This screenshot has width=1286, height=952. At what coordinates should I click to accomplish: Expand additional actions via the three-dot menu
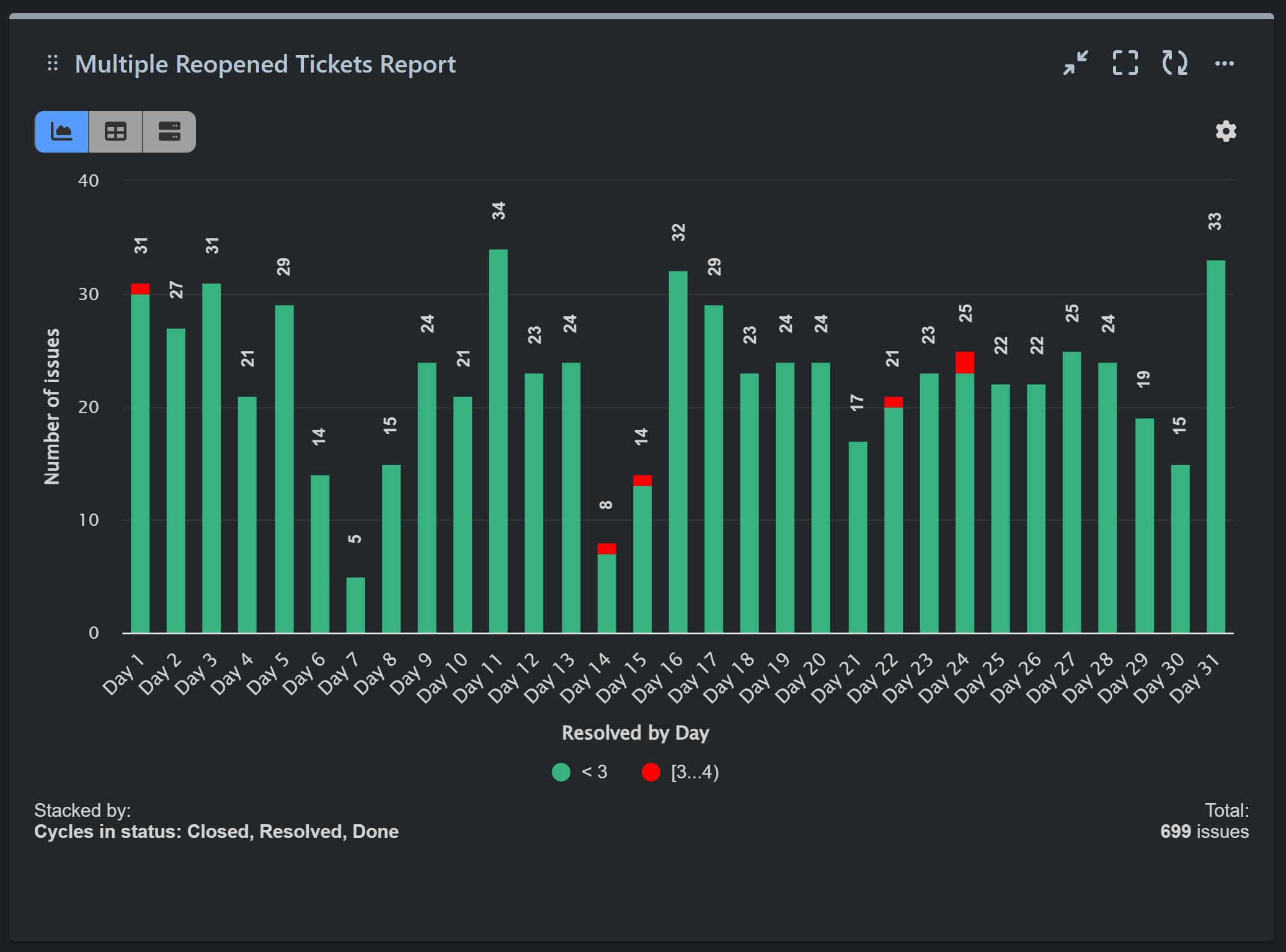(1224, 63)
